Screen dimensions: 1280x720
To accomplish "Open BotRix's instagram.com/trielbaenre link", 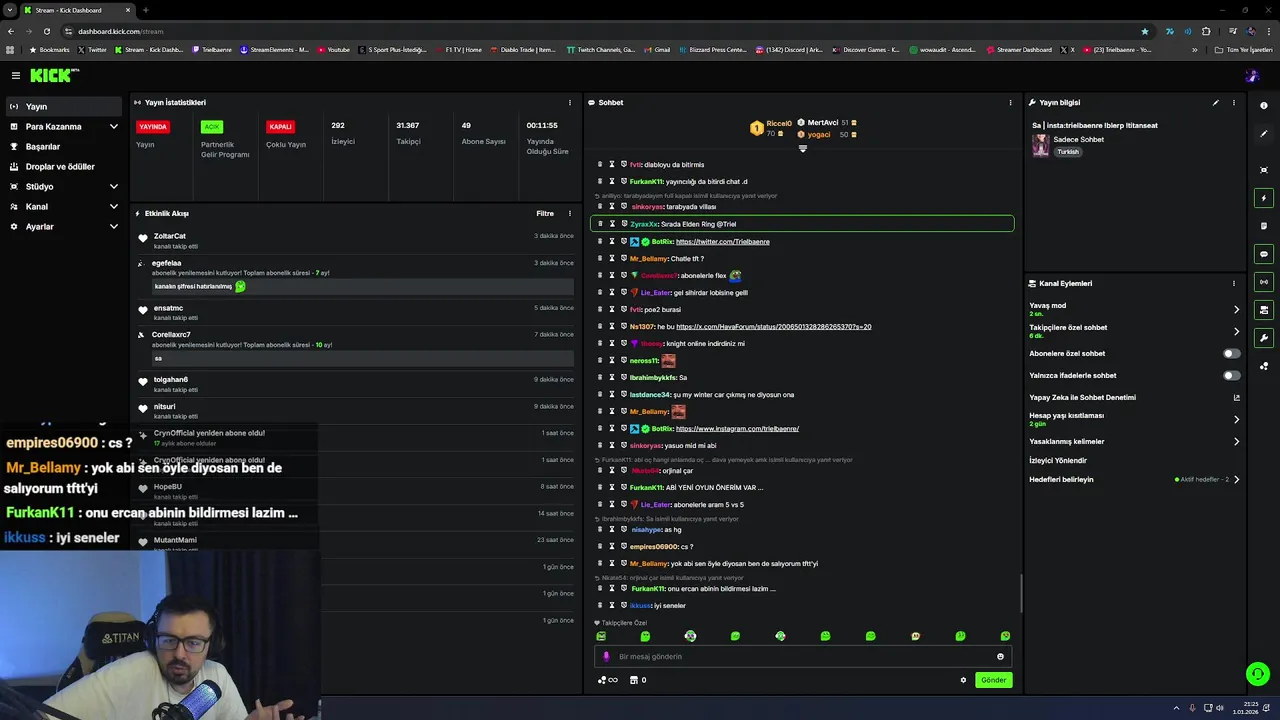I will point(737,428).
